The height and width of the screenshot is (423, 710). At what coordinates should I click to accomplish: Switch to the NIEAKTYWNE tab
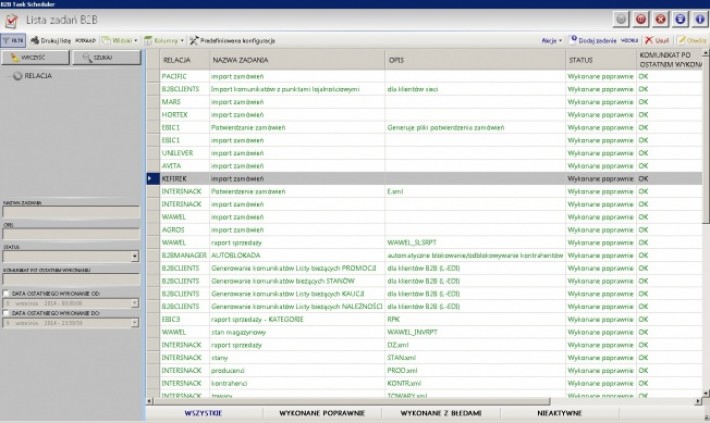[x=560, y=412]
